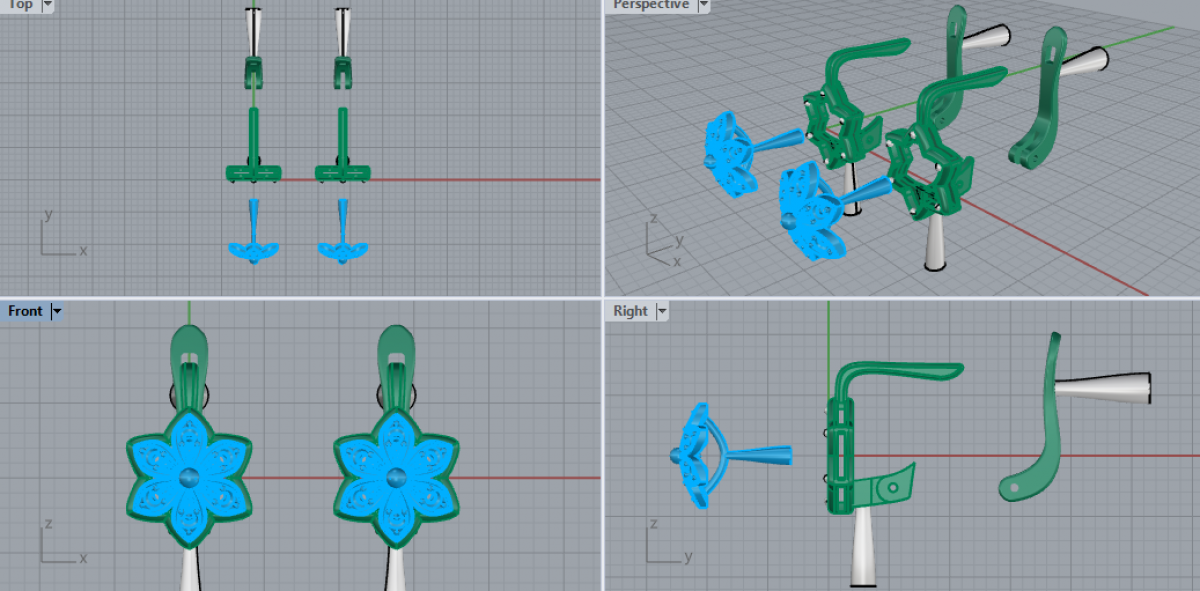Select front blue flower in Perspective viewport

coord(812,212)
